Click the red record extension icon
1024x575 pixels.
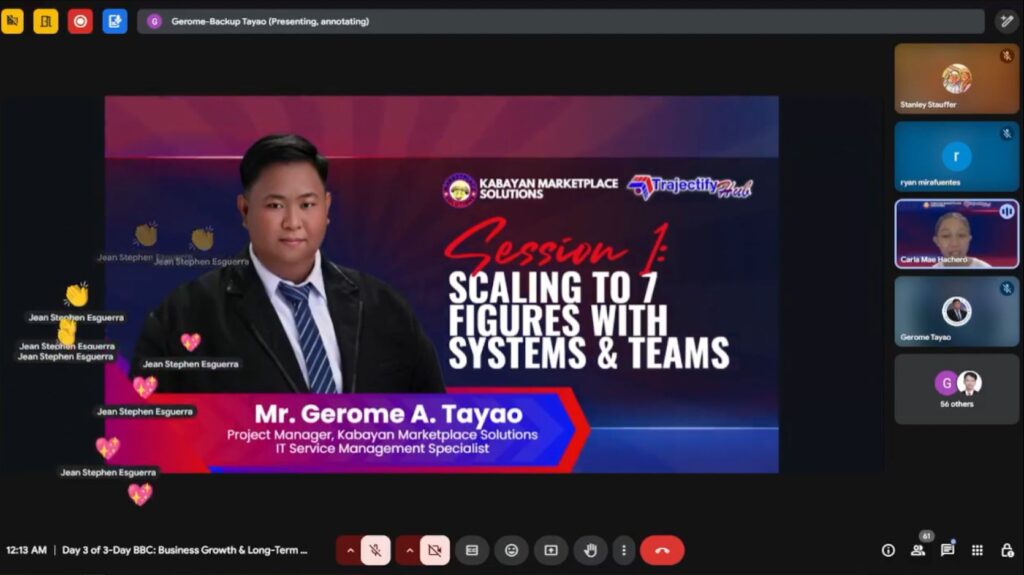[x=80, y=21]
